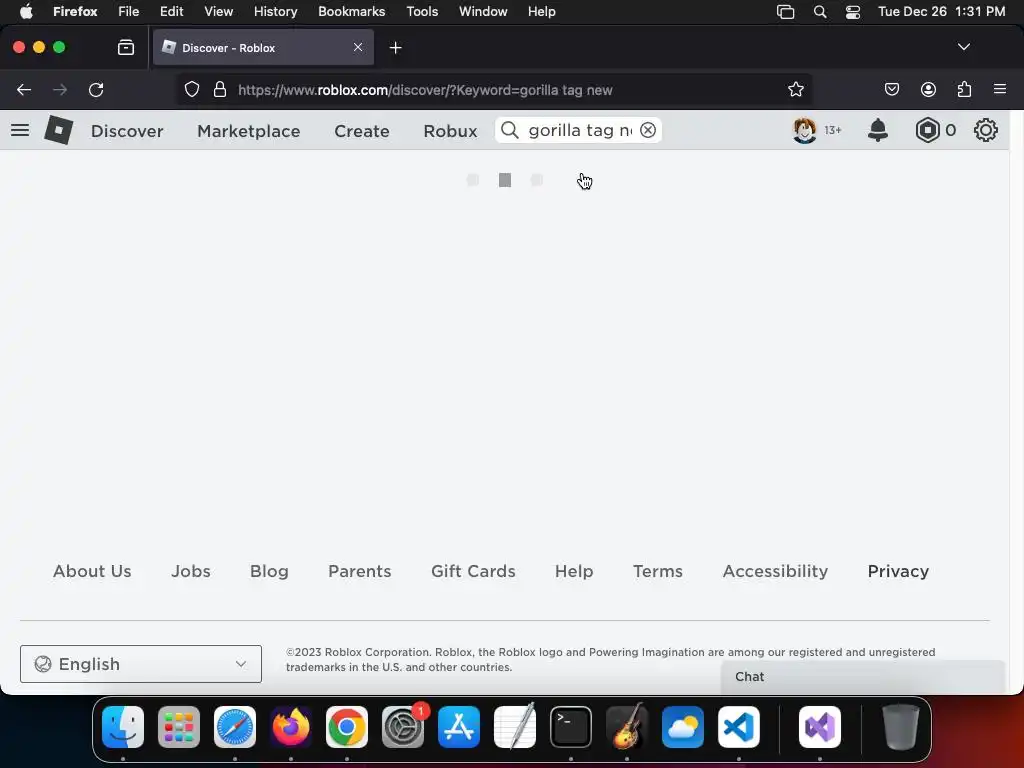
Task: Open System Settings from the dock
Action: (x=403, y=727)
